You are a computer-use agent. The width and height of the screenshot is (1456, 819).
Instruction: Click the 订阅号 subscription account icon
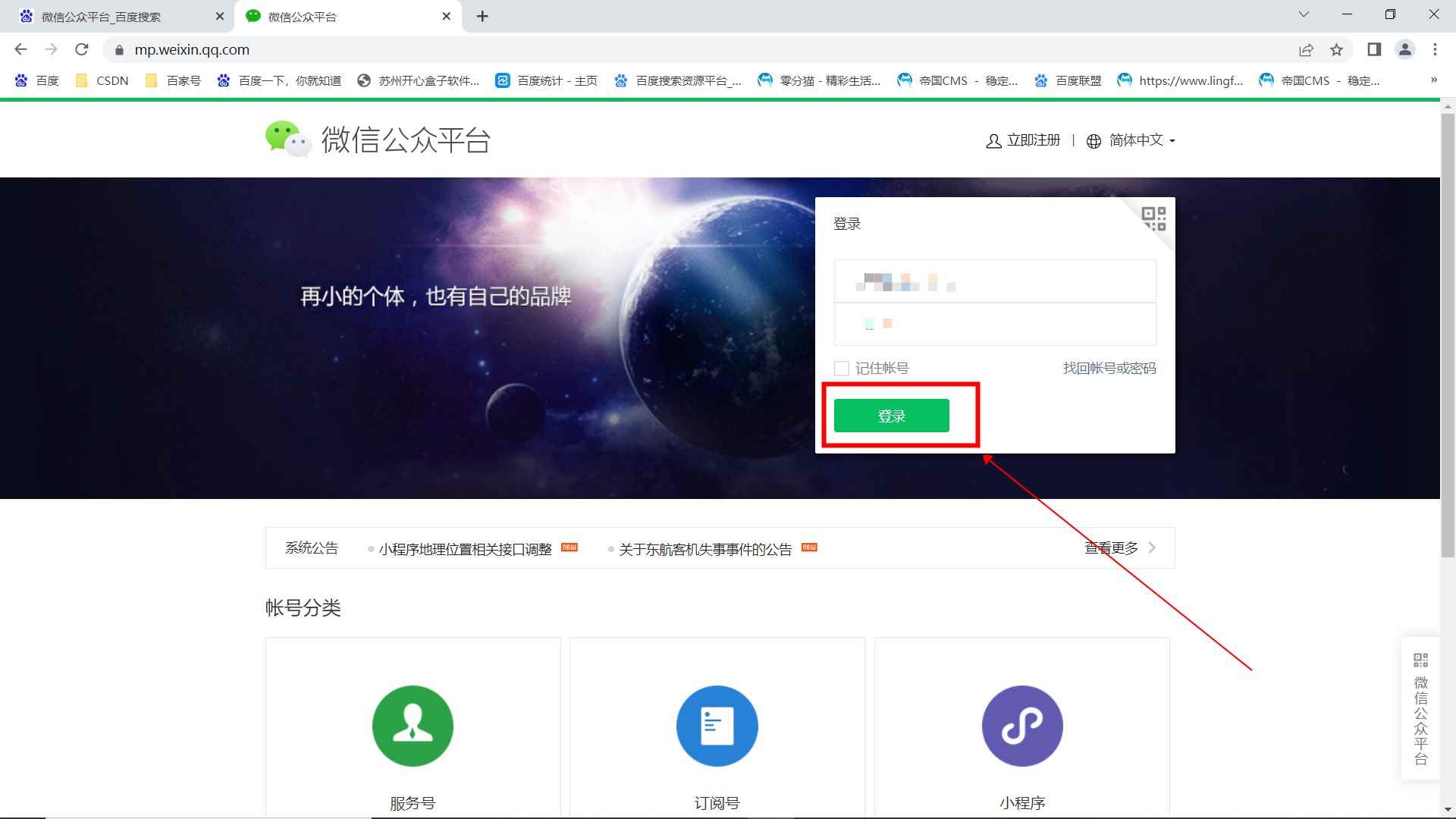click(716, 726)
